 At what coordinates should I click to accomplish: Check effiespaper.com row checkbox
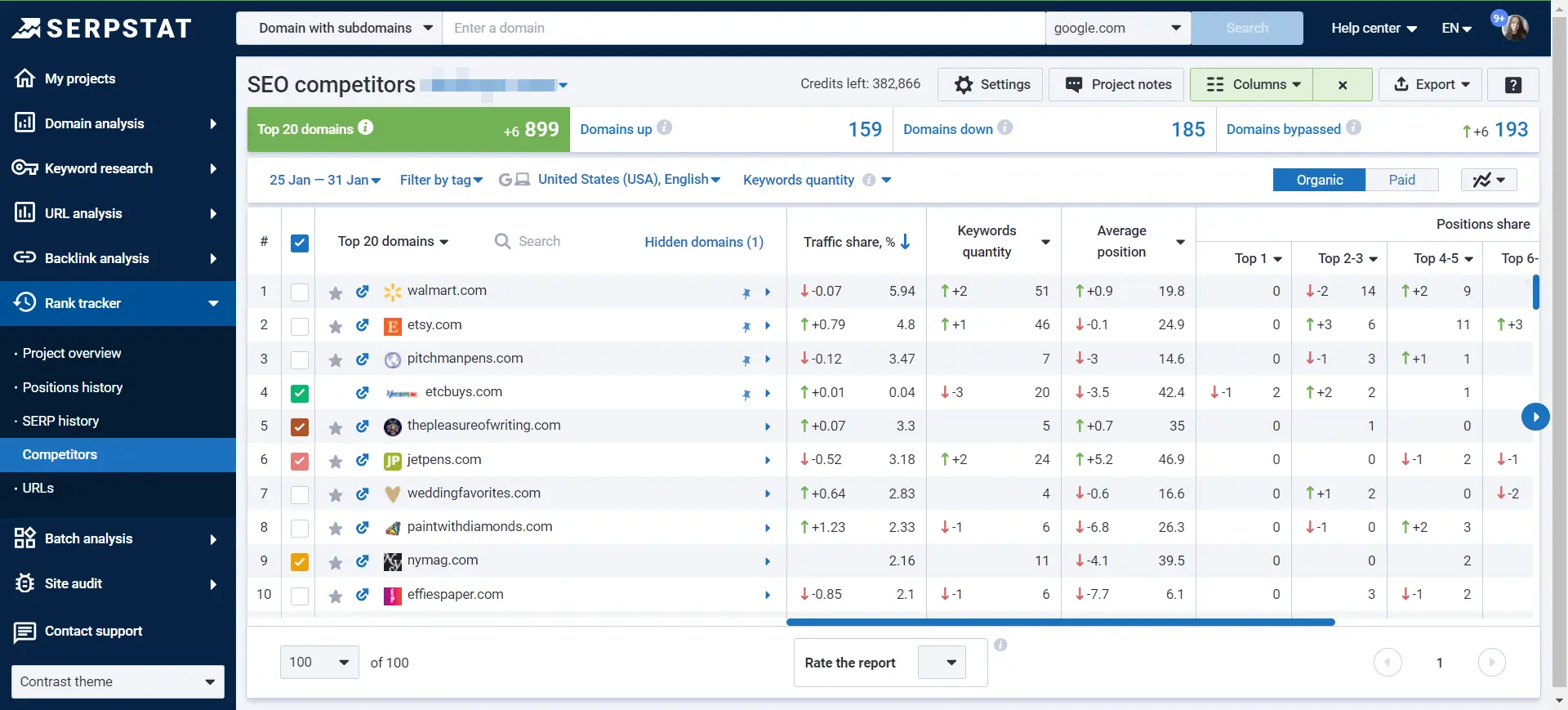pos(300,596)
